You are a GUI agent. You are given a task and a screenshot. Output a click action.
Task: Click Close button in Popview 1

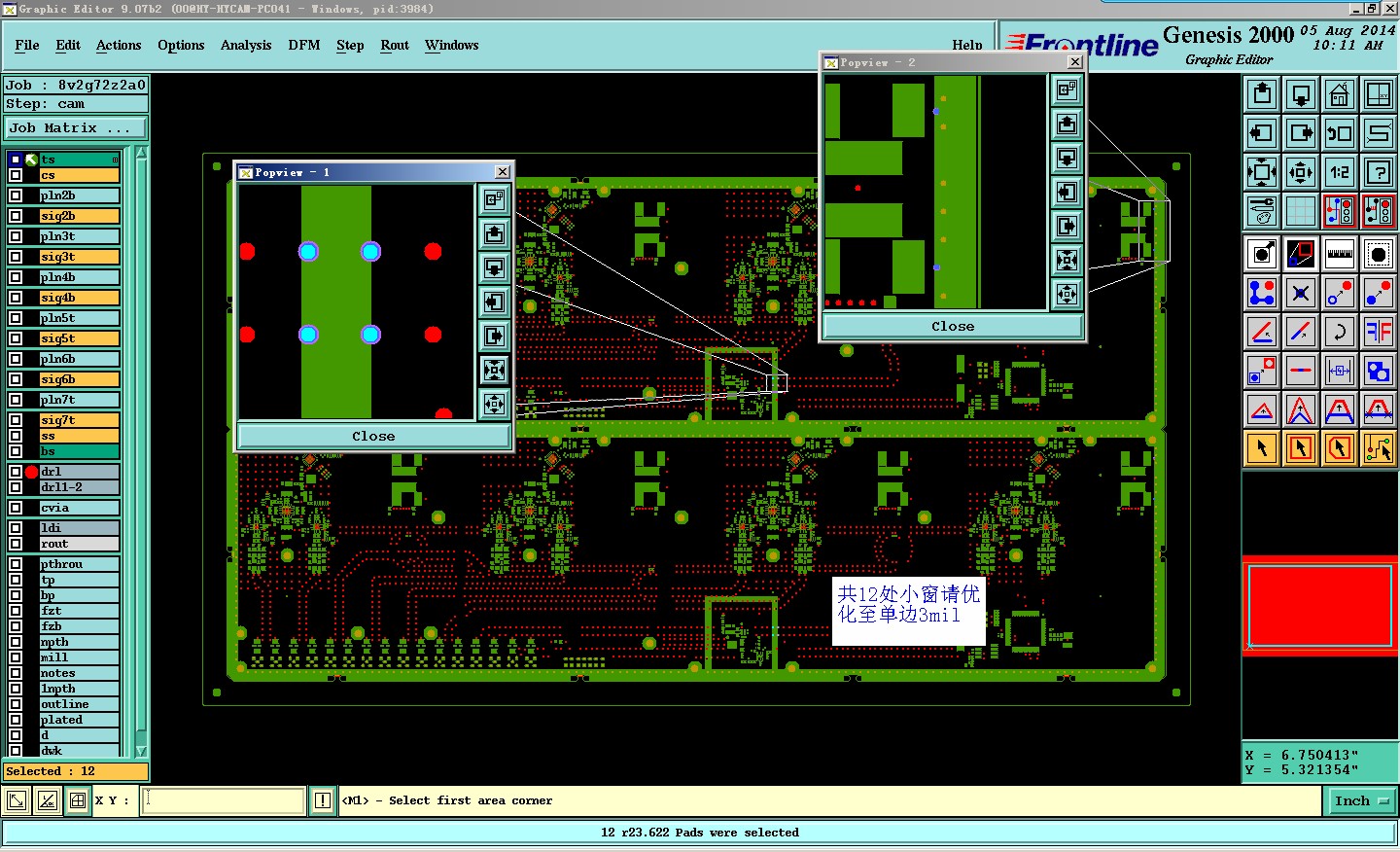[373, 436]
